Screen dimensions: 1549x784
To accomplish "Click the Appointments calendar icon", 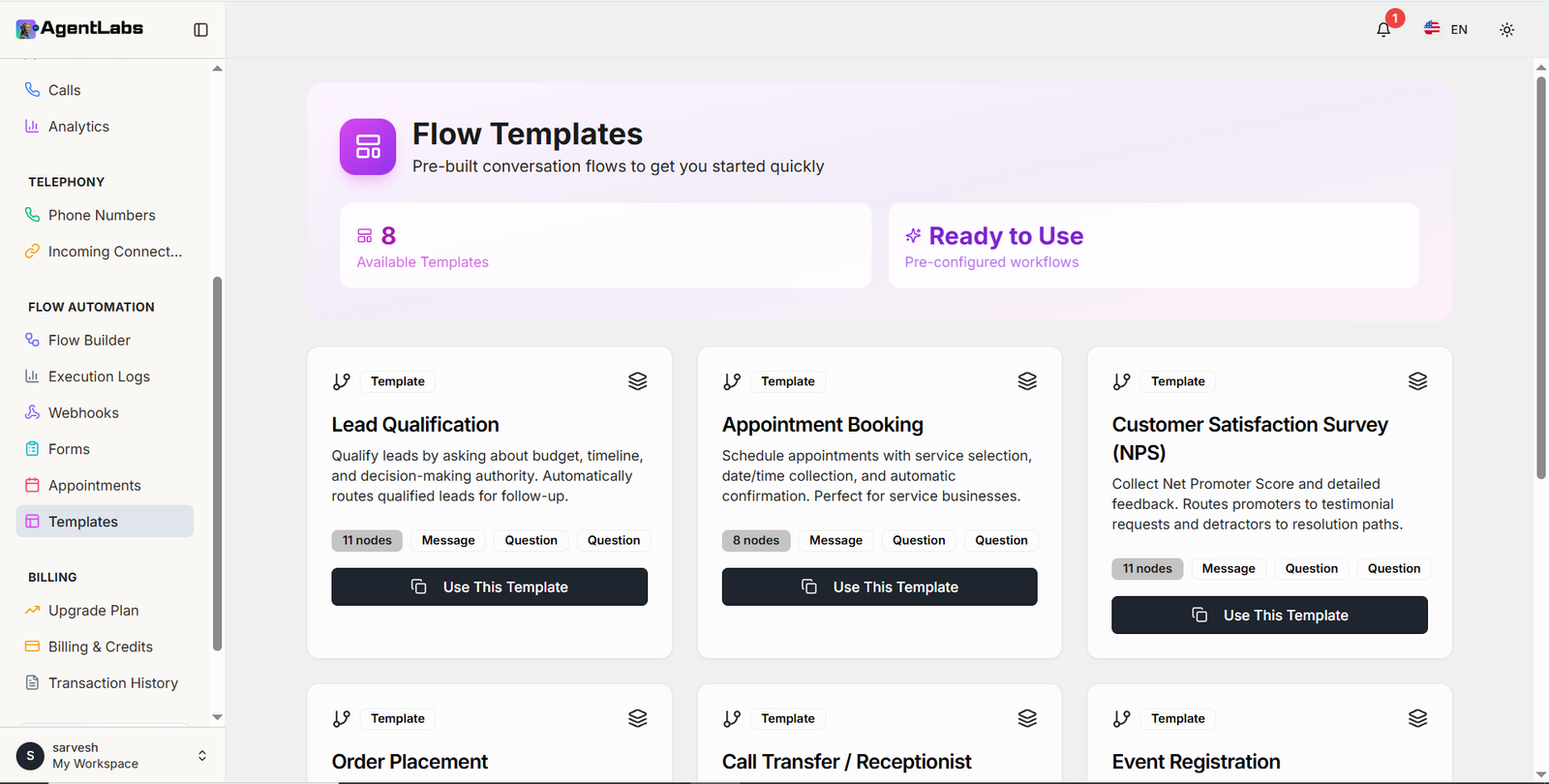I will click(x=32, y=485).
